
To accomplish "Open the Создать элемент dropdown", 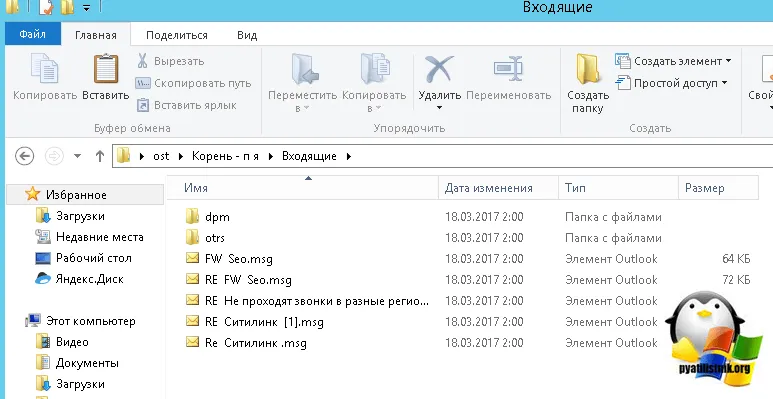I will point(673,61).
